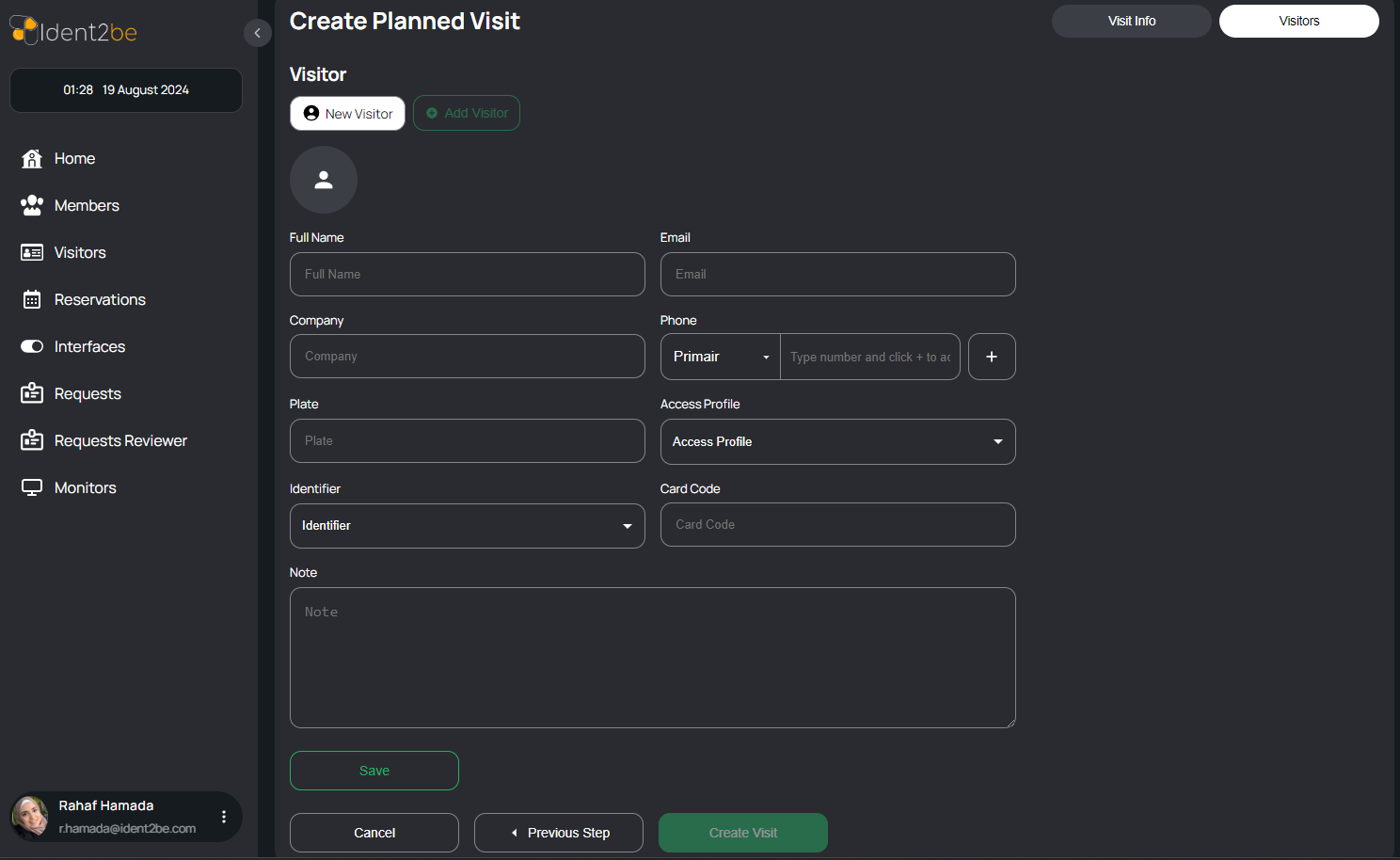Open the Identifier dropdown
This screenshot has height=860, width=1400.
468,526
